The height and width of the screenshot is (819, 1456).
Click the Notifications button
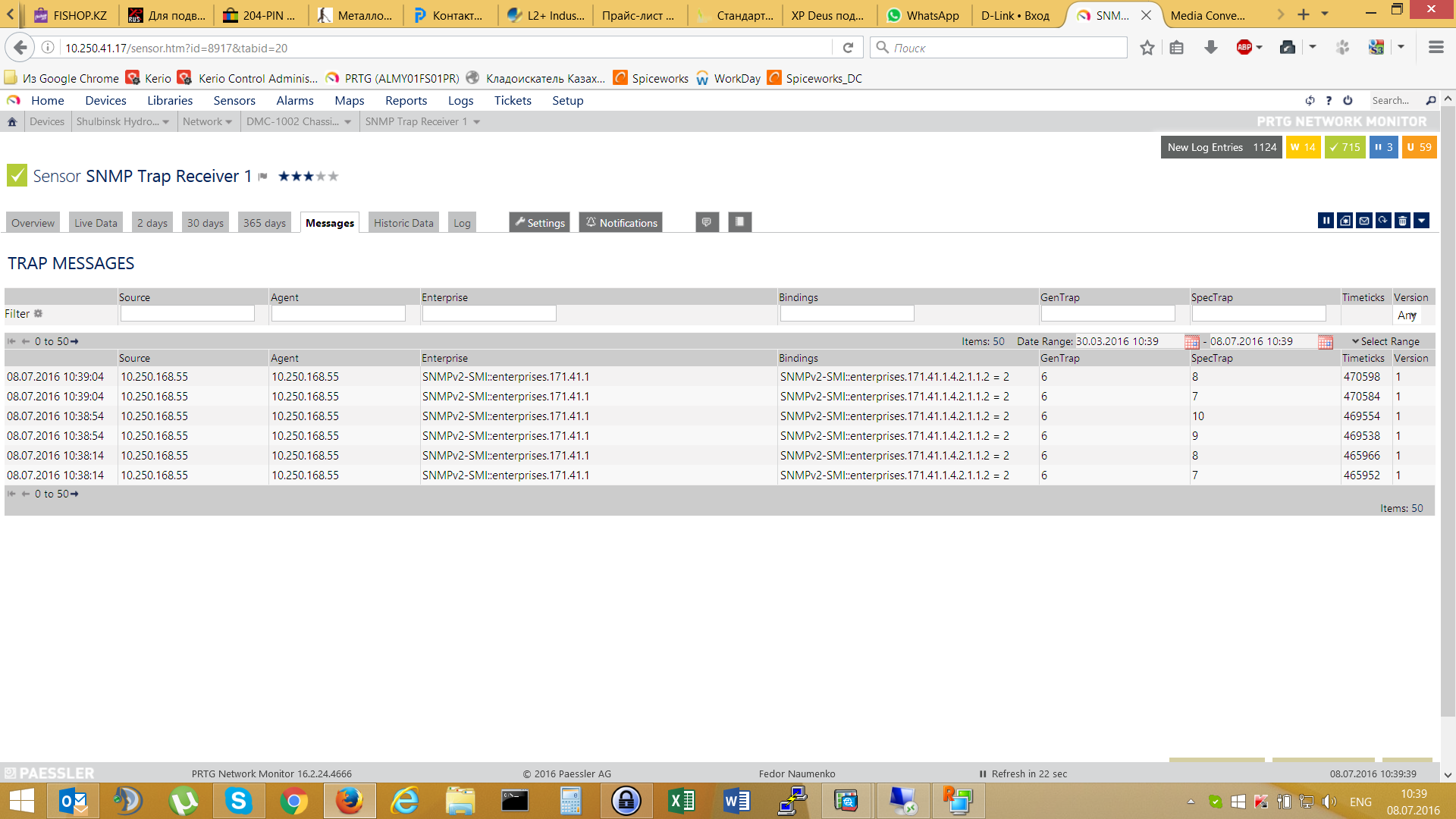(621, 222)
